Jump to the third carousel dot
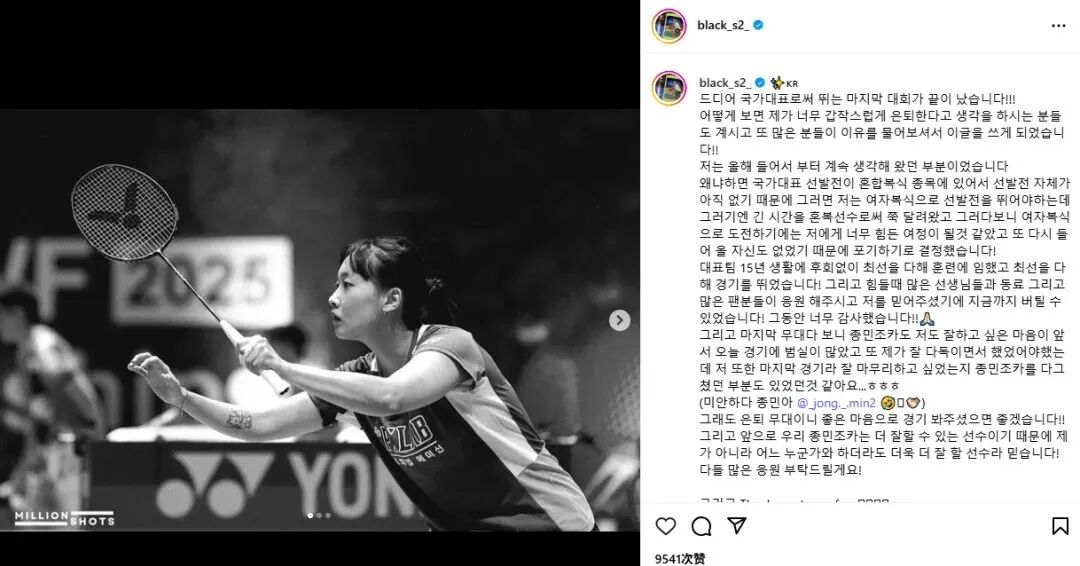1080x566 pixels. (328, 515)
